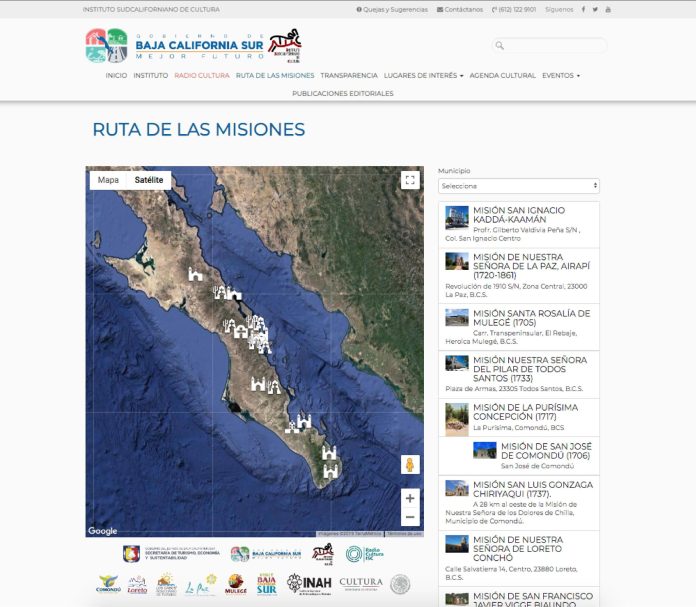This screenshot has height=607, width=696.
Task: Open the Twitter profile icon
Action: 596,9
